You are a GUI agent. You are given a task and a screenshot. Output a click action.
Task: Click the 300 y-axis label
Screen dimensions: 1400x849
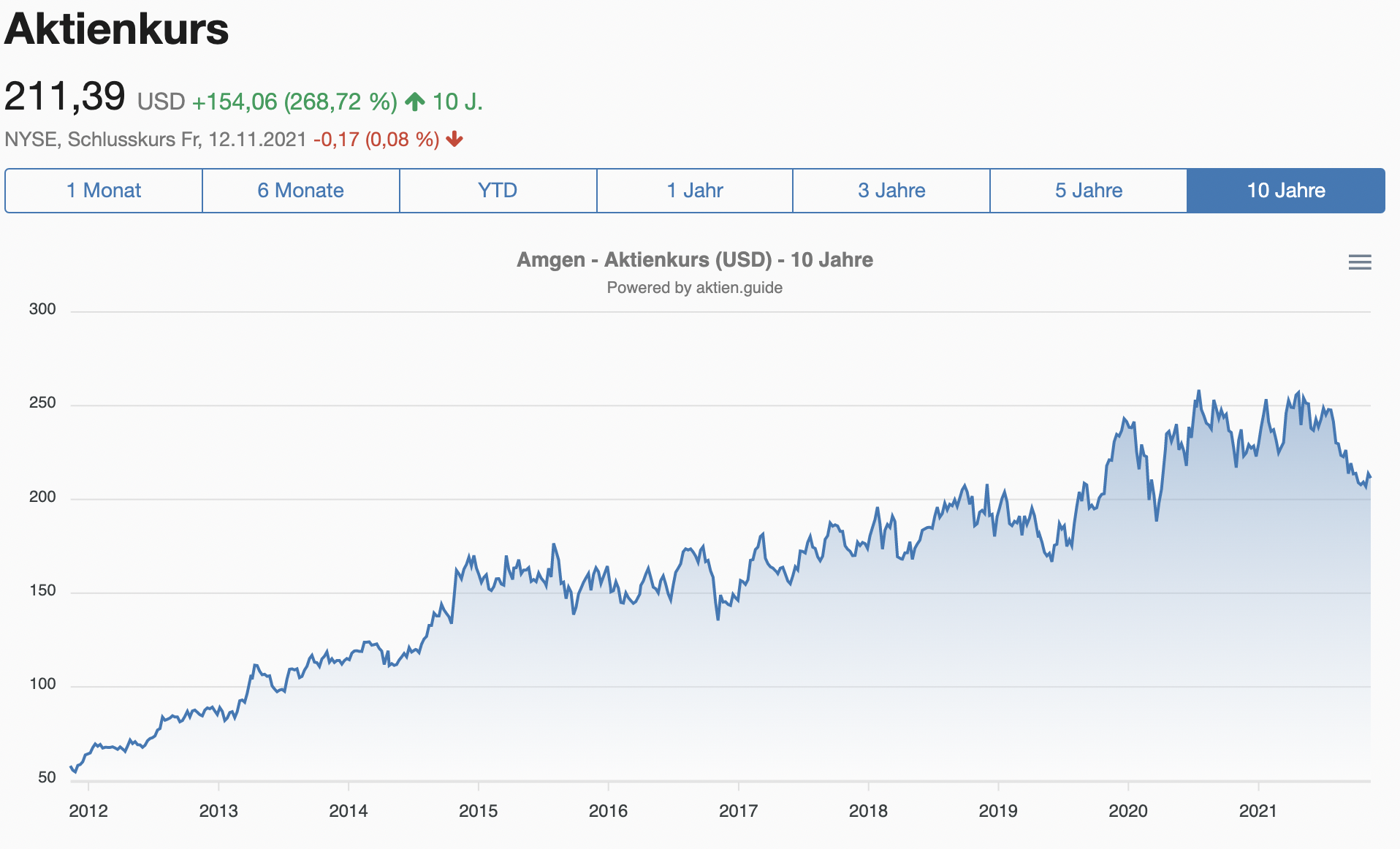[x=42, y=309]
